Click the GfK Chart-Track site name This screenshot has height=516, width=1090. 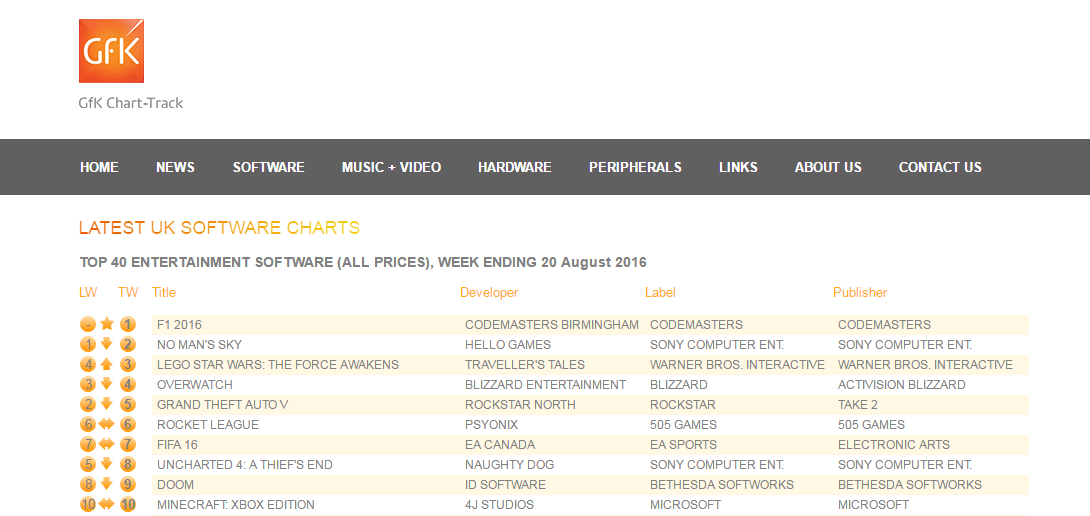click(131, 103)
